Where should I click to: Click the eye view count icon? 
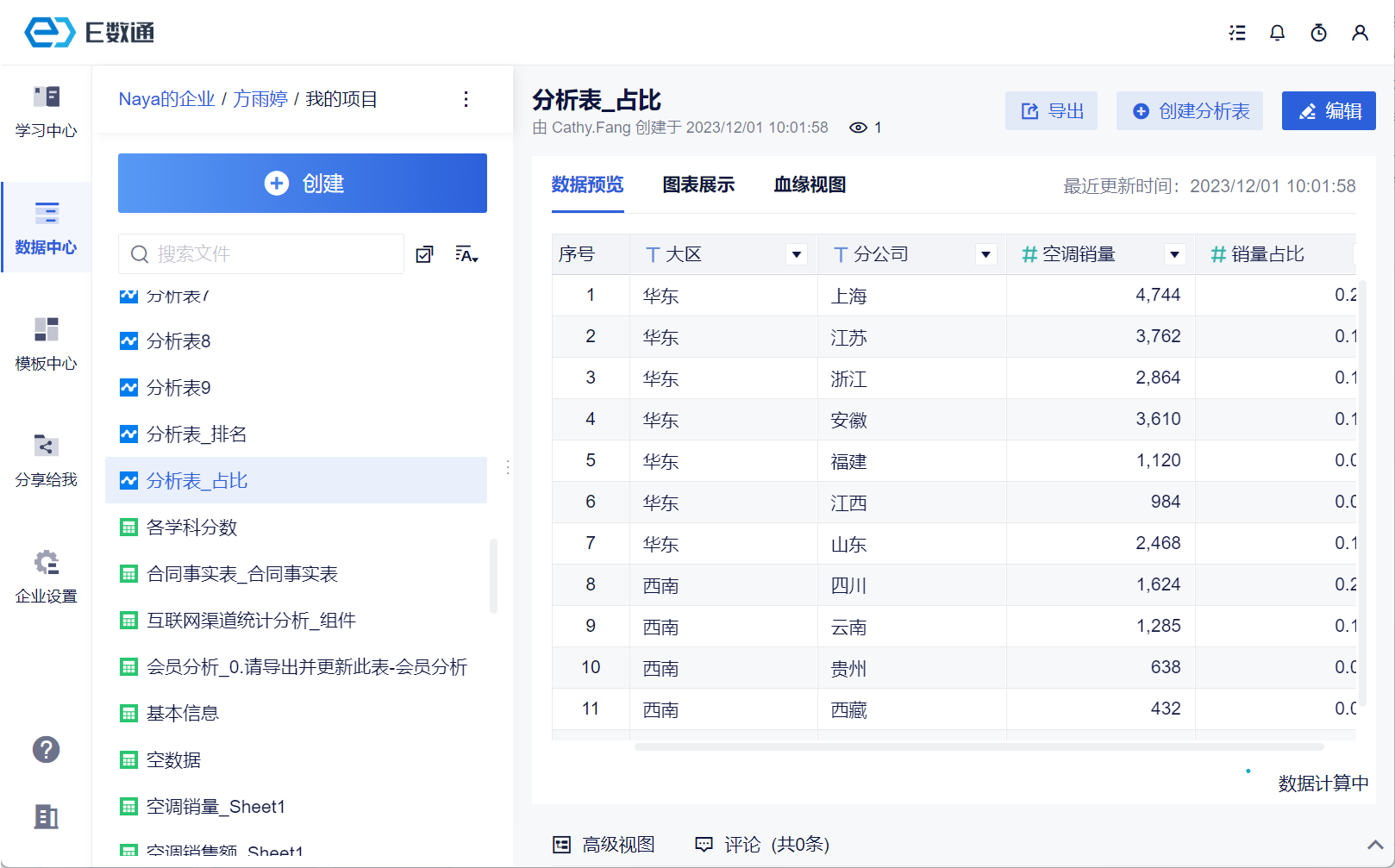pyautogui.click(x=858, y=128)
